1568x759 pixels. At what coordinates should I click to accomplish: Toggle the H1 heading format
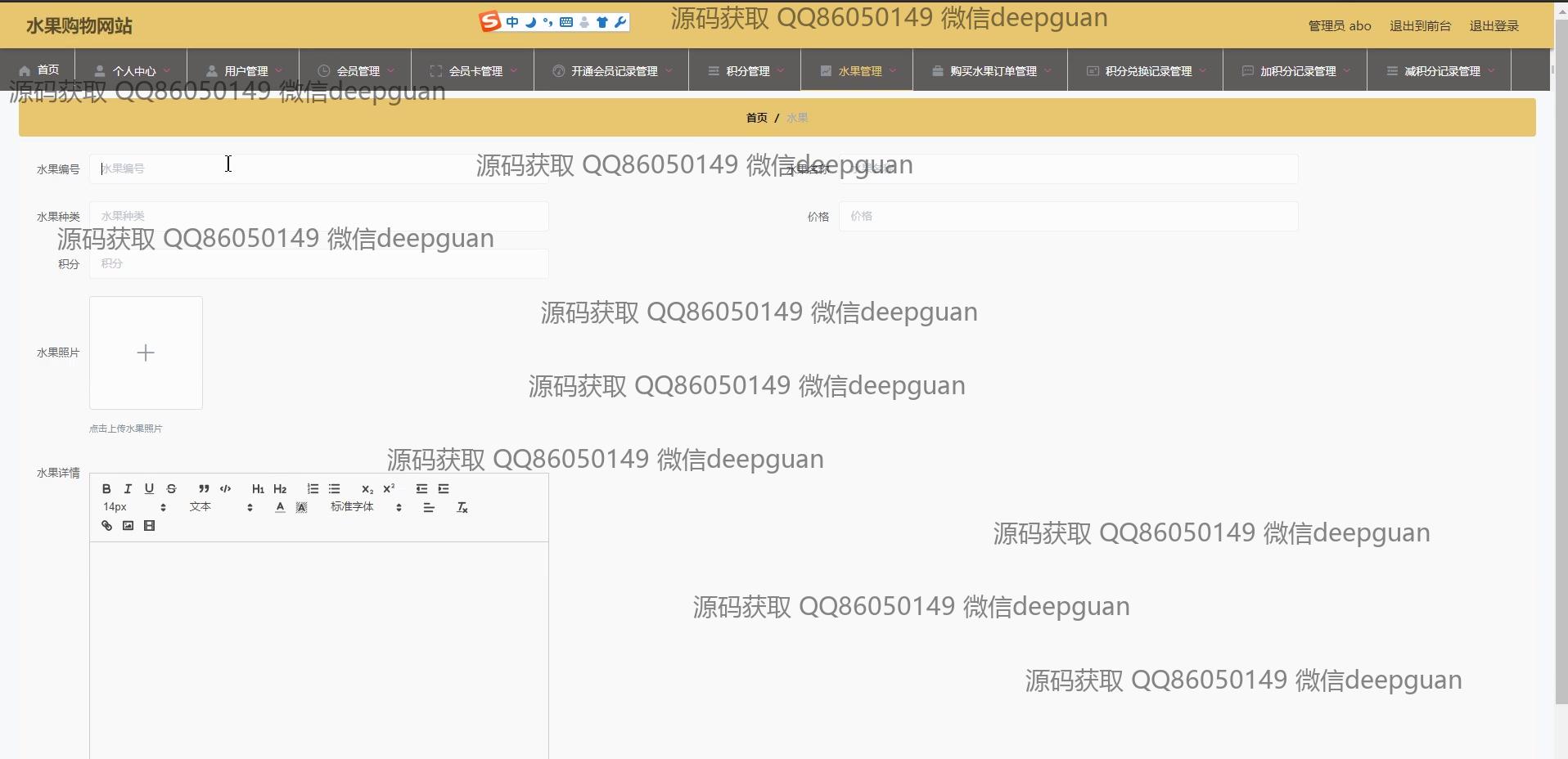(258, 488)
